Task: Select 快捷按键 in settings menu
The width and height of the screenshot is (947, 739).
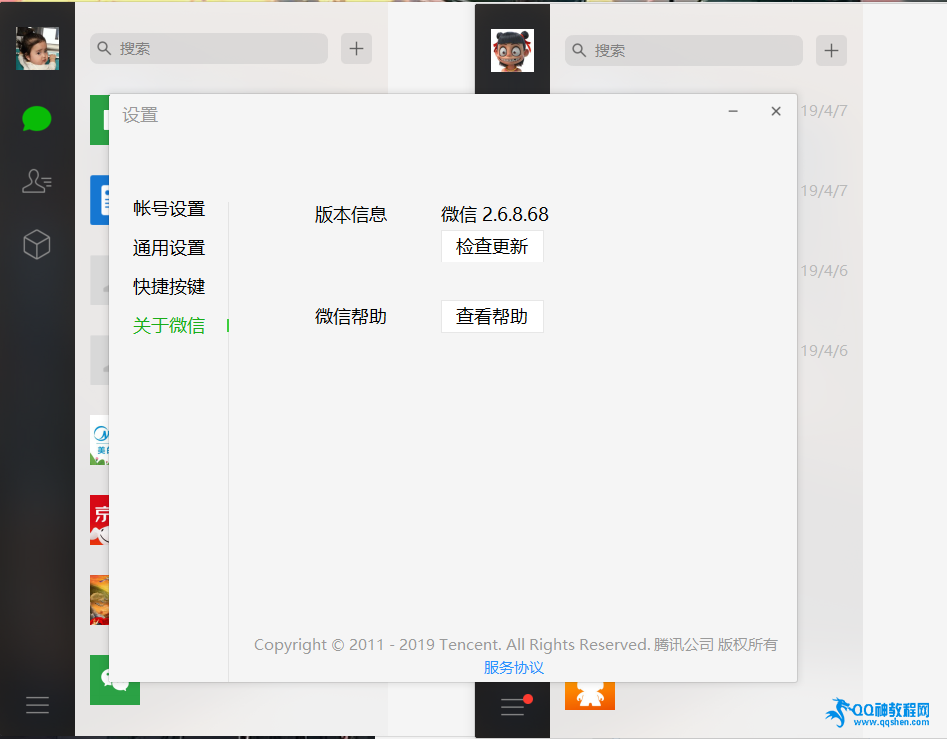Action: (169, 287)
